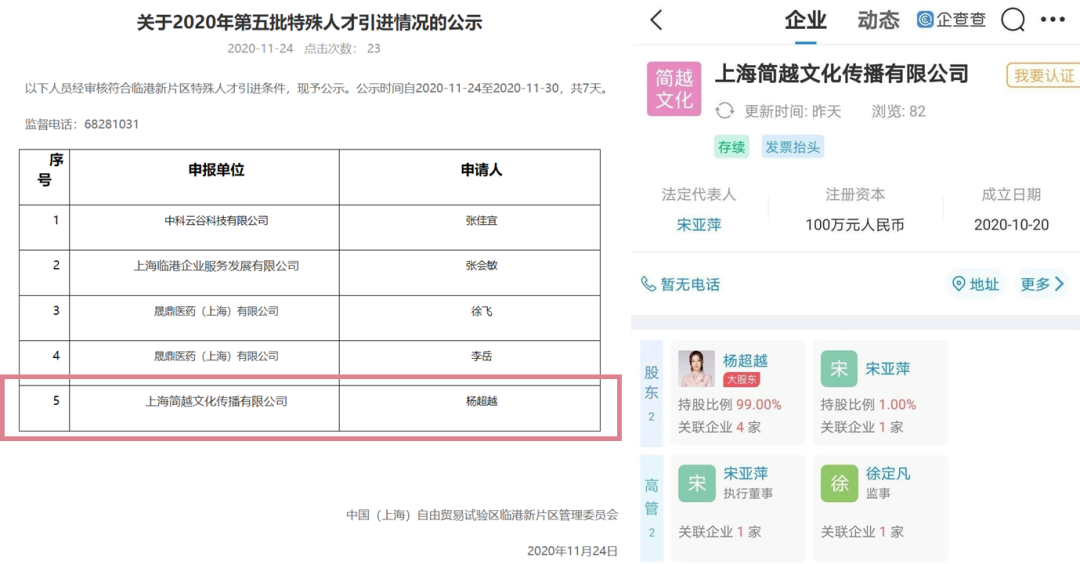The image size is (1080, 564).
Task: Open the 地址 location button
Action: point(975,284)
